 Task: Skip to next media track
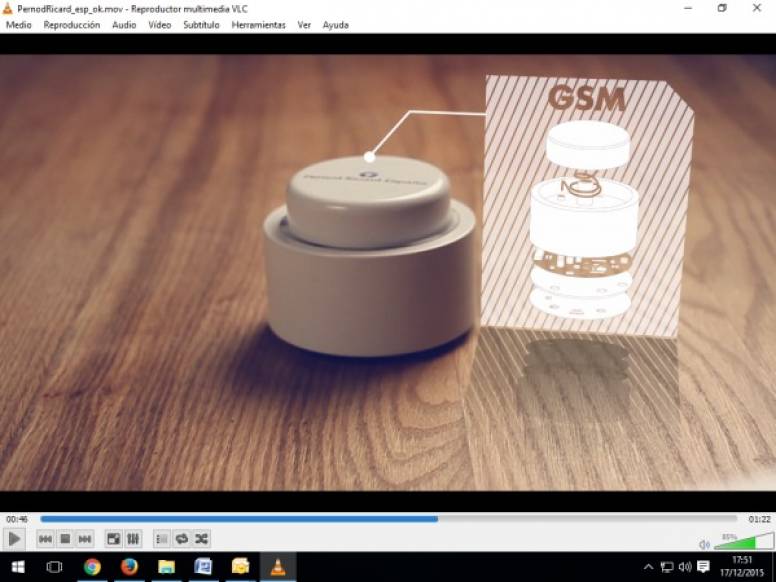tap(85, 539)
